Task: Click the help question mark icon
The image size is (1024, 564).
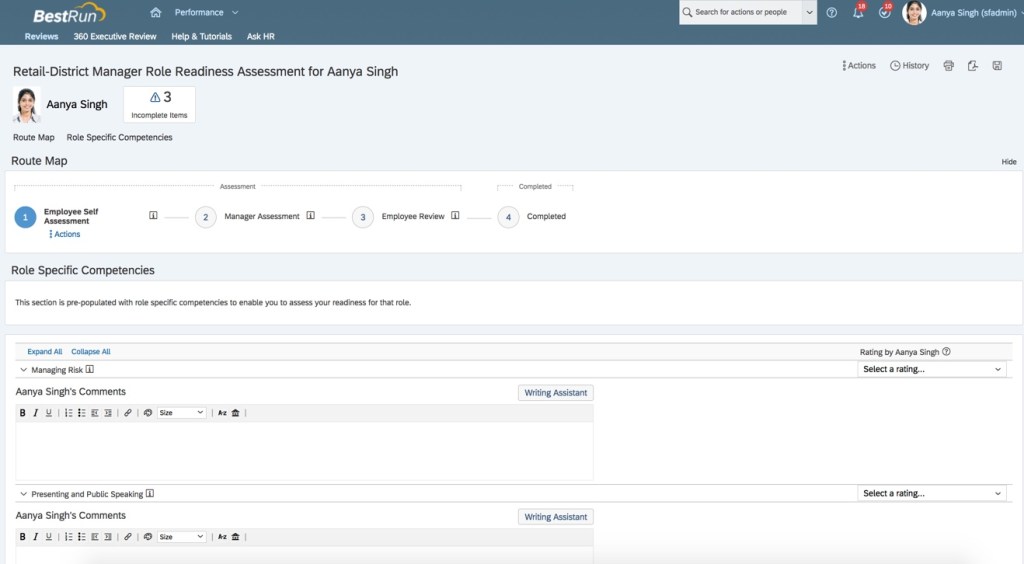Action: pyautogui.click(x=831, y=13)
